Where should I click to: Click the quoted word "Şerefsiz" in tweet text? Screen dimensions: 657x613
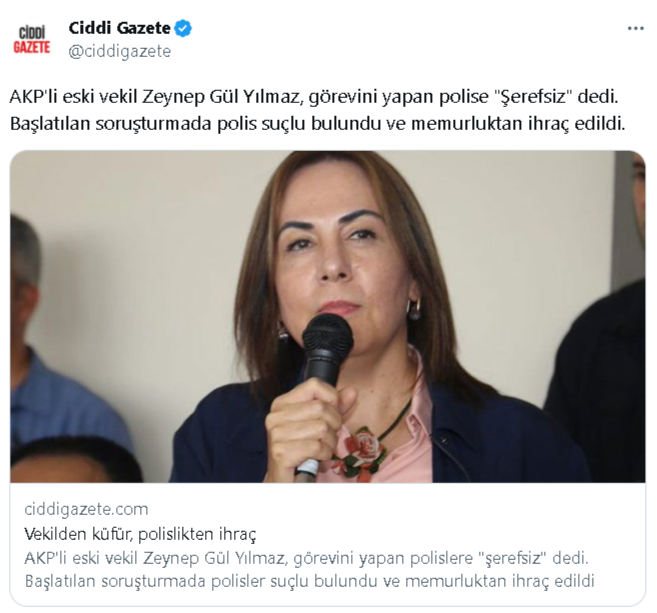pos(533,97)
